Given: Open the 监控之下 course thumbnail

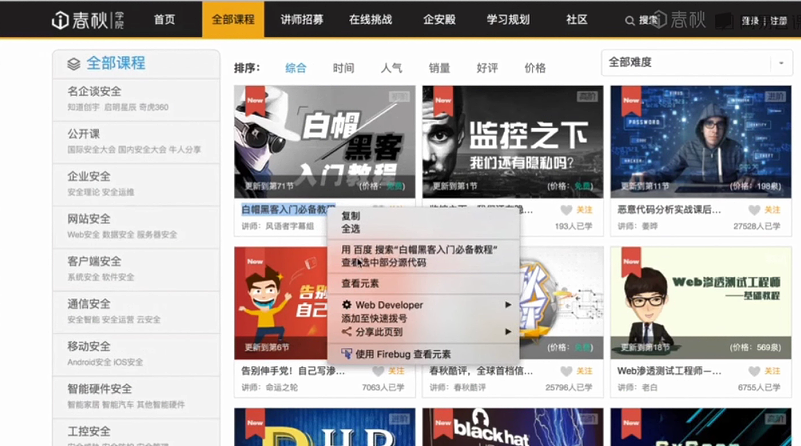Looking at the screenshot, I should click(x=513, y=142).
